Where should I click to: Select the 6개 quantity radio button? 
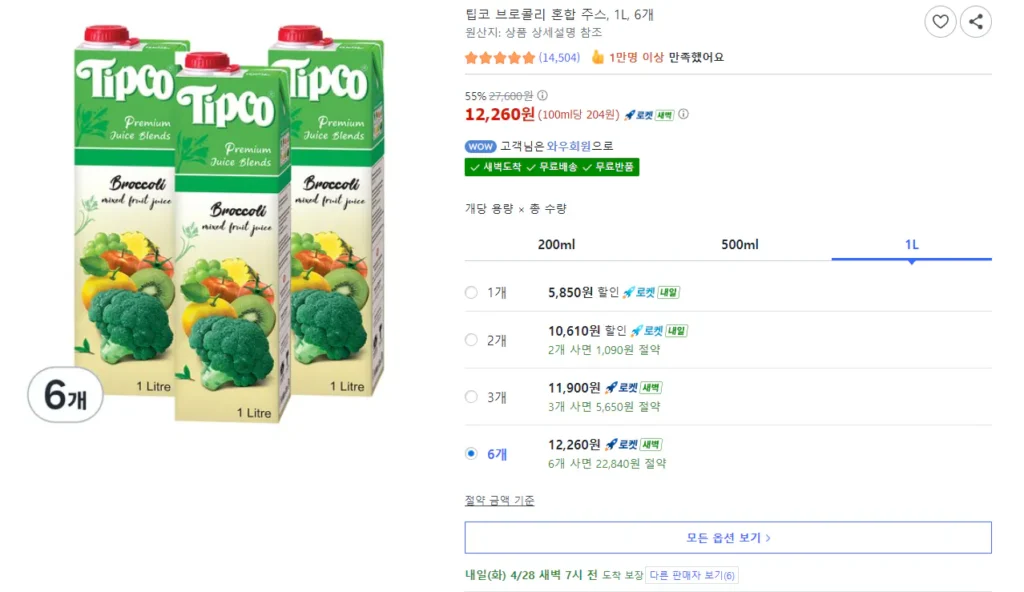click(x=471, y=454)
